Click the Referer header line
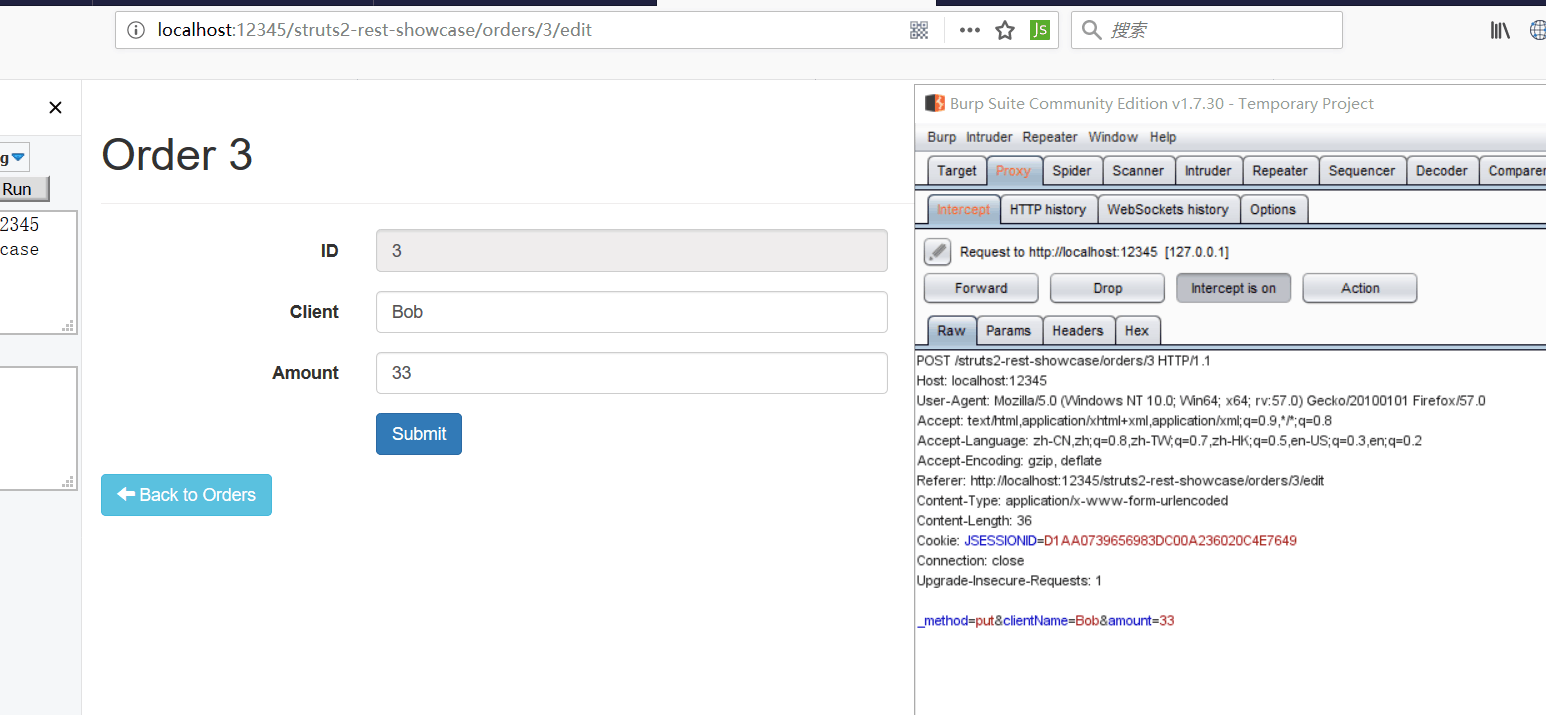1546x715 pixels. 1121,481
